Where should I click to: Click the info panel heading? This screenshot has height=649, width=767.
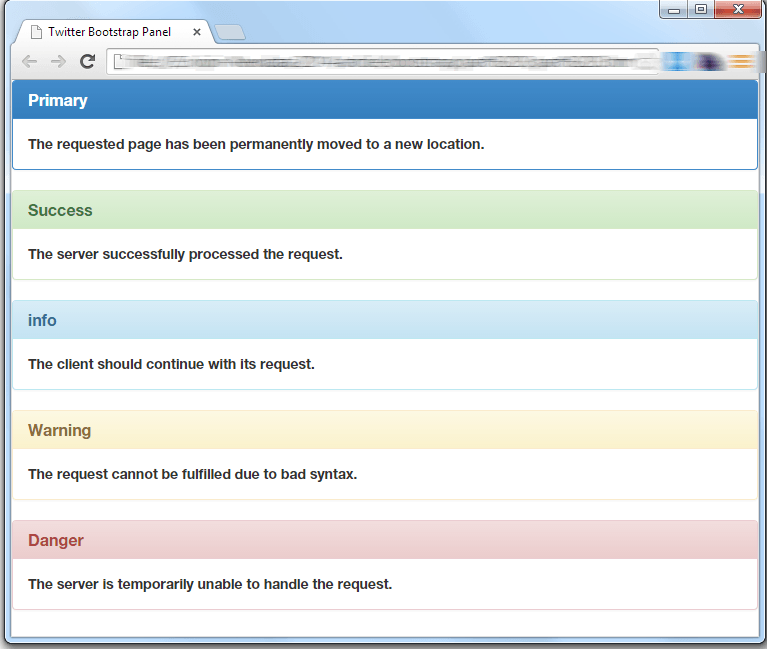[385, 320]
